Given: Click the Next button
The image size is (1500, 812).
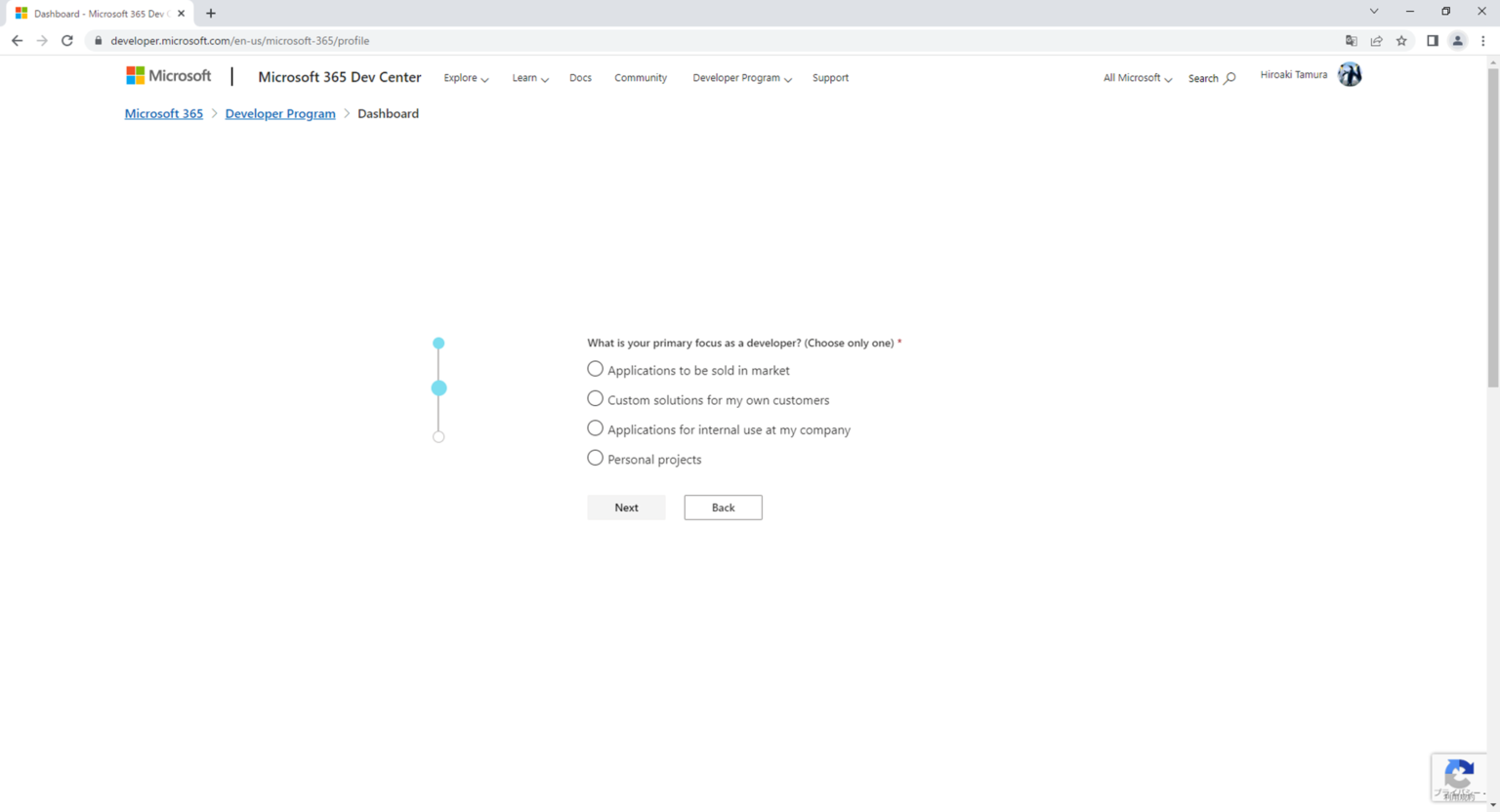Looking at the screenshot, I should point(626,507).
